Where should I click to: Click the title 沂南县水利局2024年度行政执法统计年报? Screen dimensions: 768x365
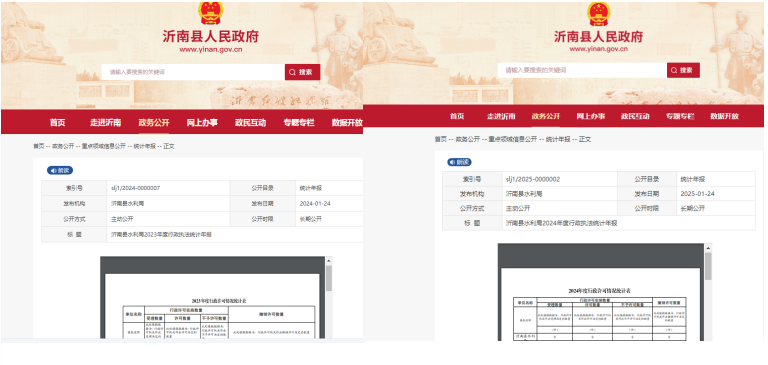(x=561, y=223)
